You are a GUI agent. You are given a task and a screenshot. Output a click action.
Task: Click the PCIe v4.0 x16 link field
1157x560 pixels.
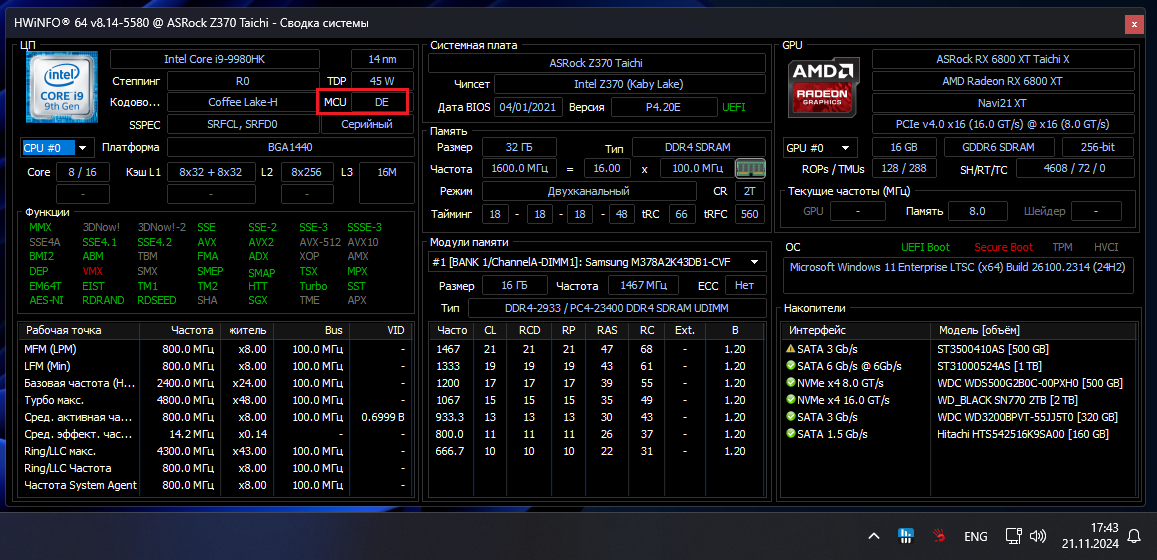click(x=1003, y=124)
